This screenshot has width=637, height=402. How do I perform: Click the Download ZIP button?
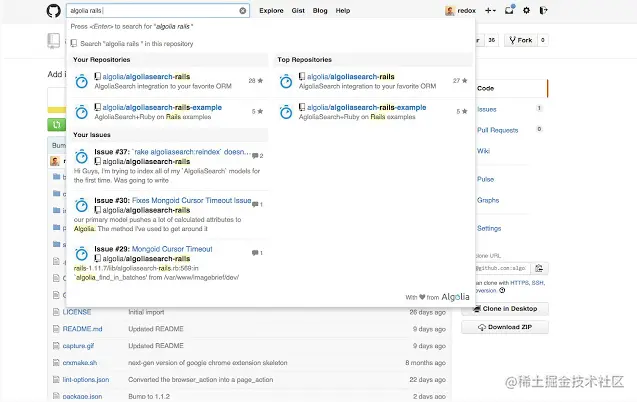pos(505,327)
